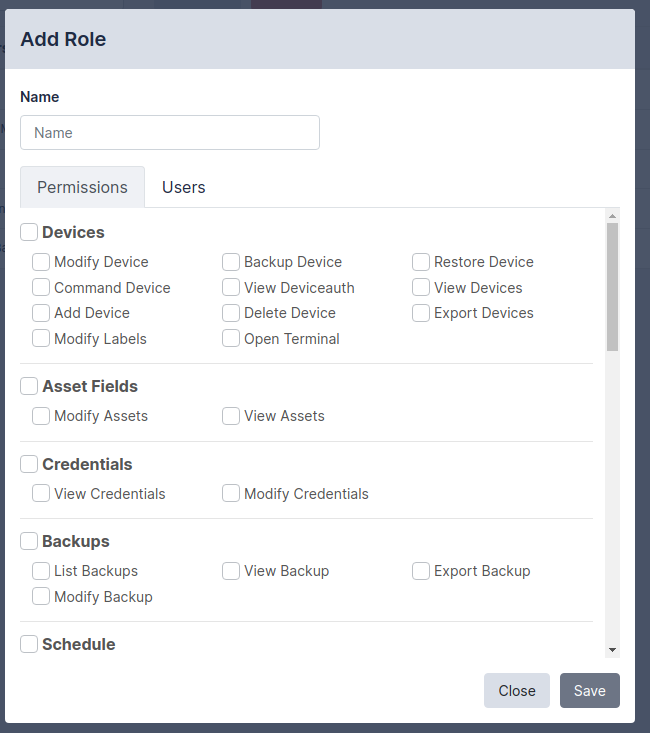The image size is (650, 733).
Task: Click the scroll down arrow
Action: coord(612,650)
